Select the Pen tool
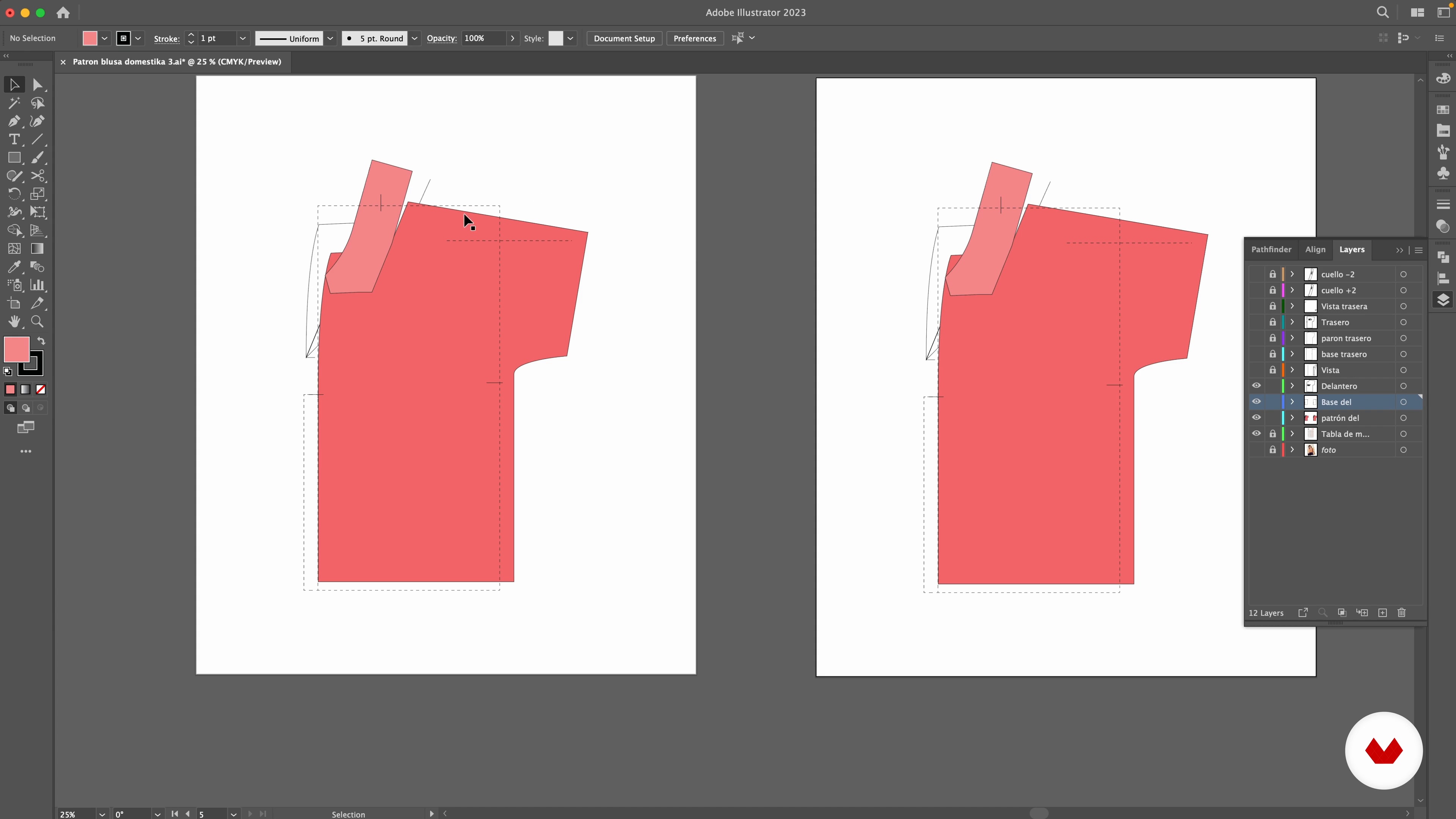This screenshot has width=1456, height=819. 14,121
